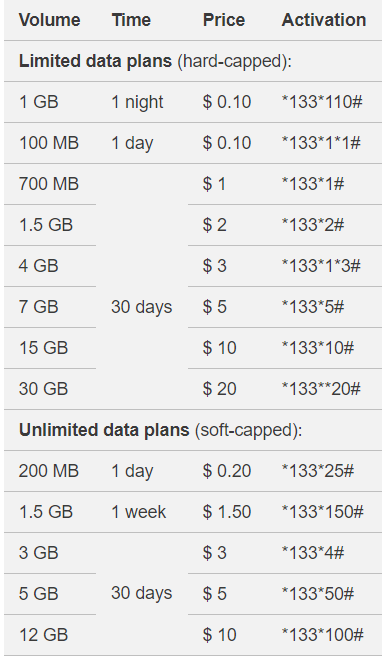383x656 pixels.
Task: Click the Activation column header
Action: (x=324, y=20)
